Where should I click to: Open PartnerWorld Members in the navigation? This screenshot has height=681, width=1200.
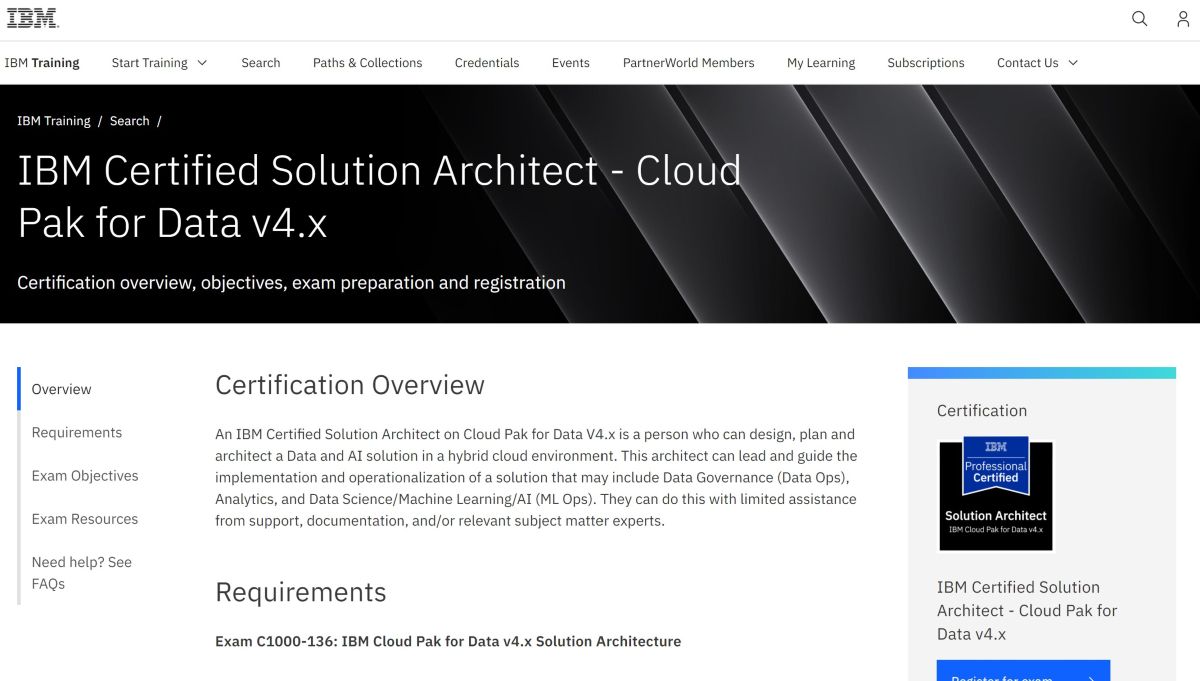point(688,62)
